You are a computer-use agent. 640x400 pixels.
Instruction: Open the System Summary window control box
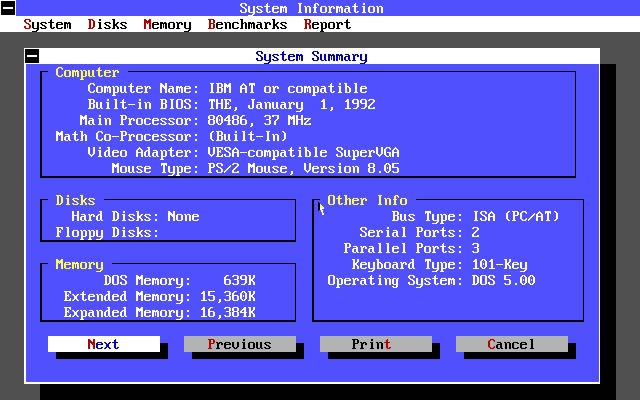coord(32,56)
